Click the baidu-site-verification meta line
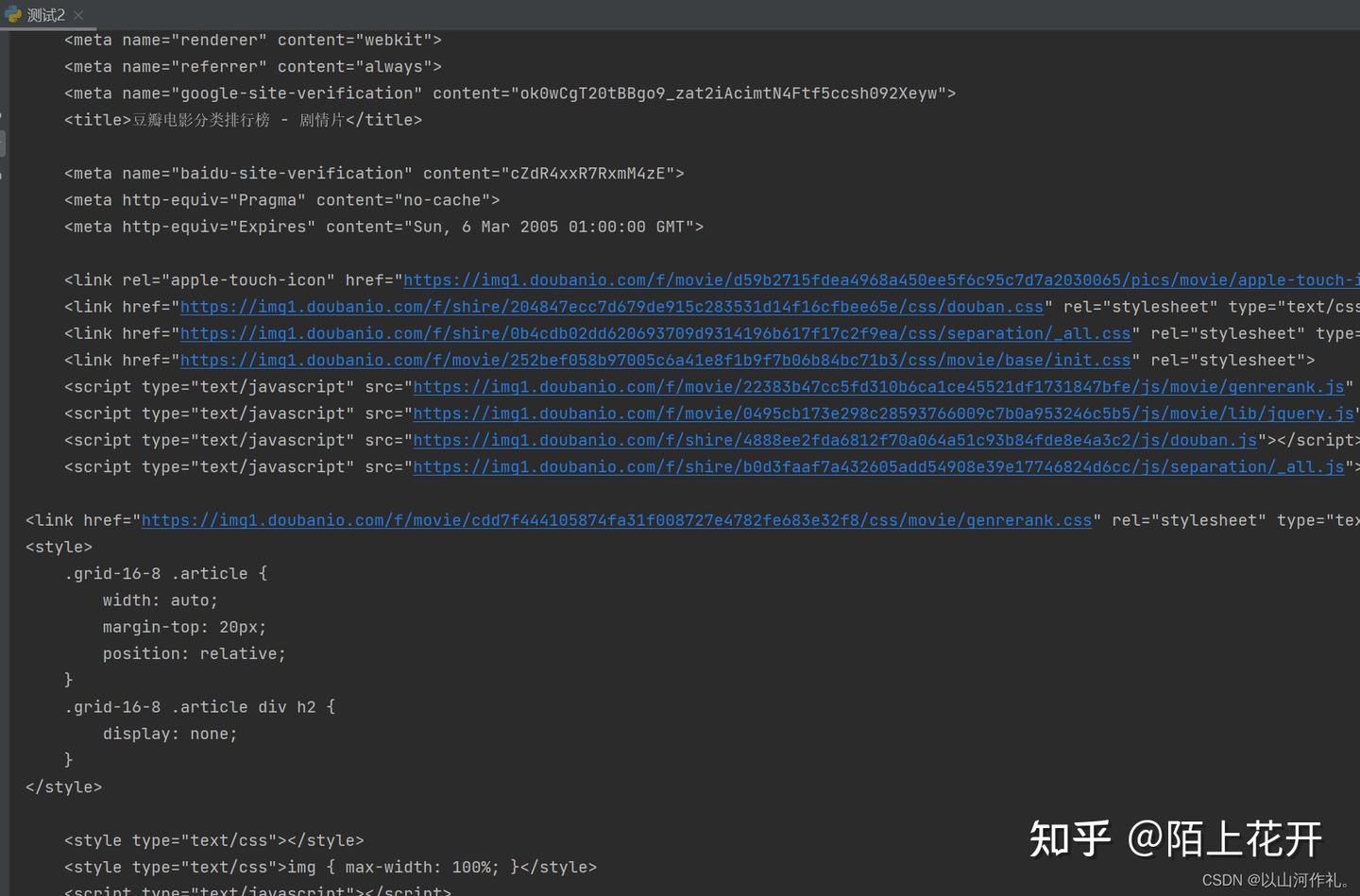 (374, 174)
